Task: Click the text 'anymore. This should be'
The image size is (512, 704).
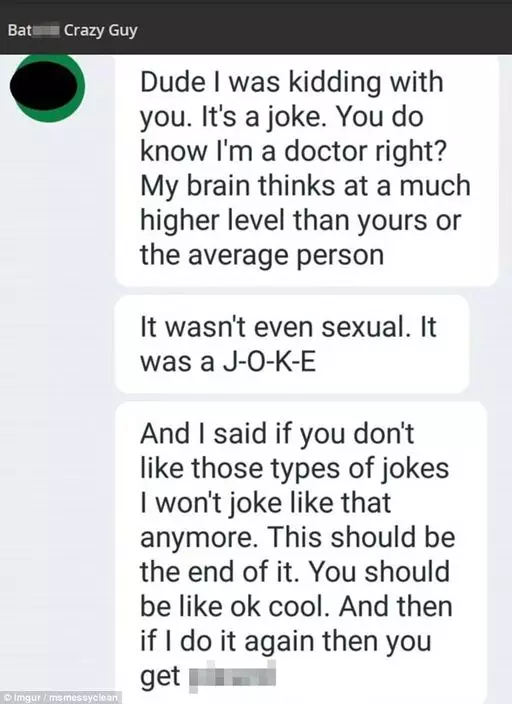Action: click(x=298, y=537)
